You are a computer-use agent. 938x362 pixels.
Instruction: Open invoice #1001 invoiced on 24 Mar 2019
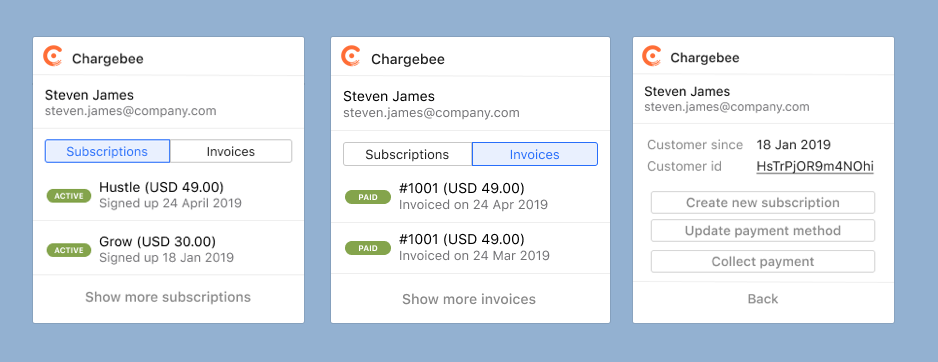[470, 248]
